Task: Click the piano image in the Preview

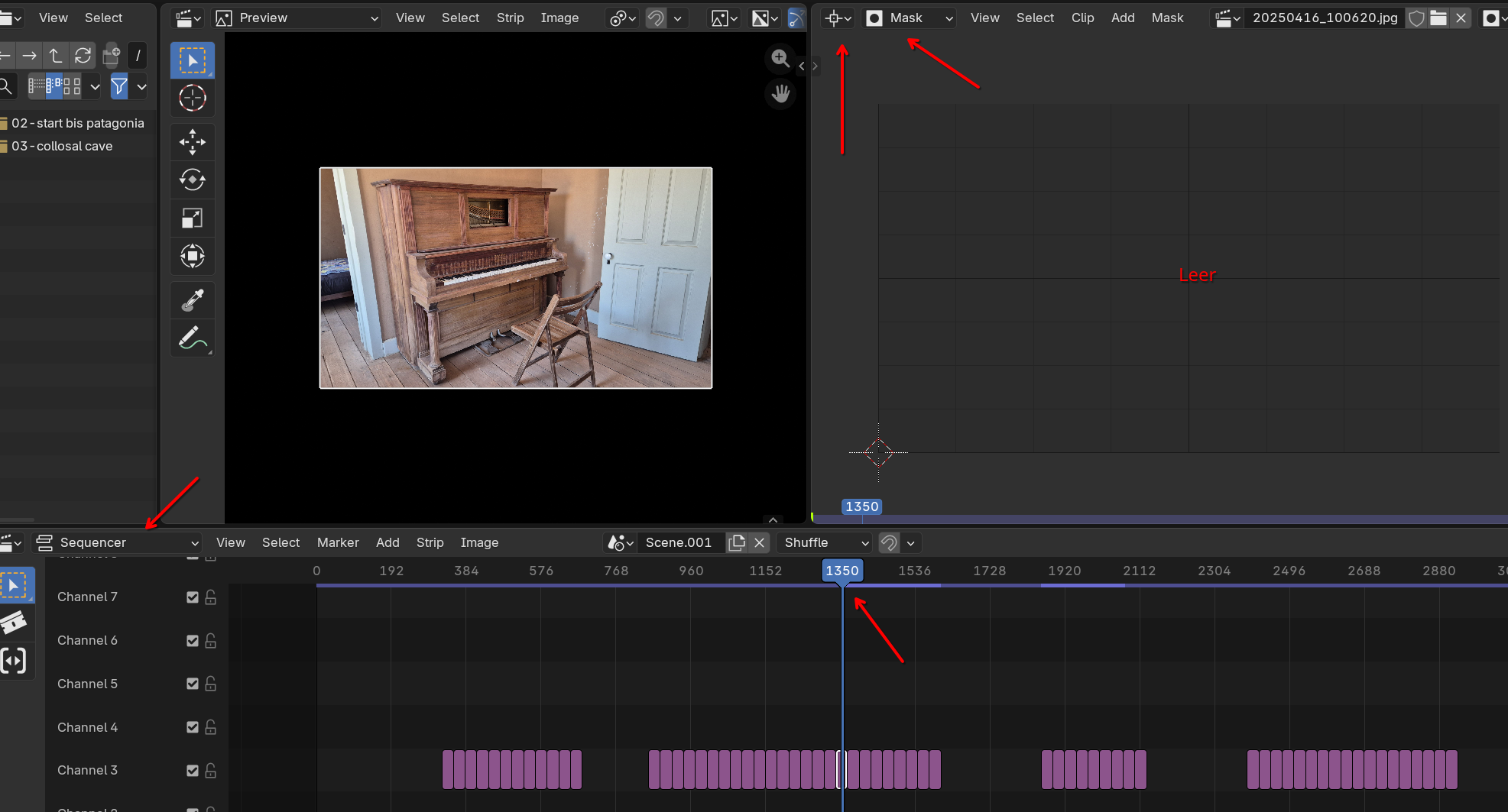Action: coord(516,278)
